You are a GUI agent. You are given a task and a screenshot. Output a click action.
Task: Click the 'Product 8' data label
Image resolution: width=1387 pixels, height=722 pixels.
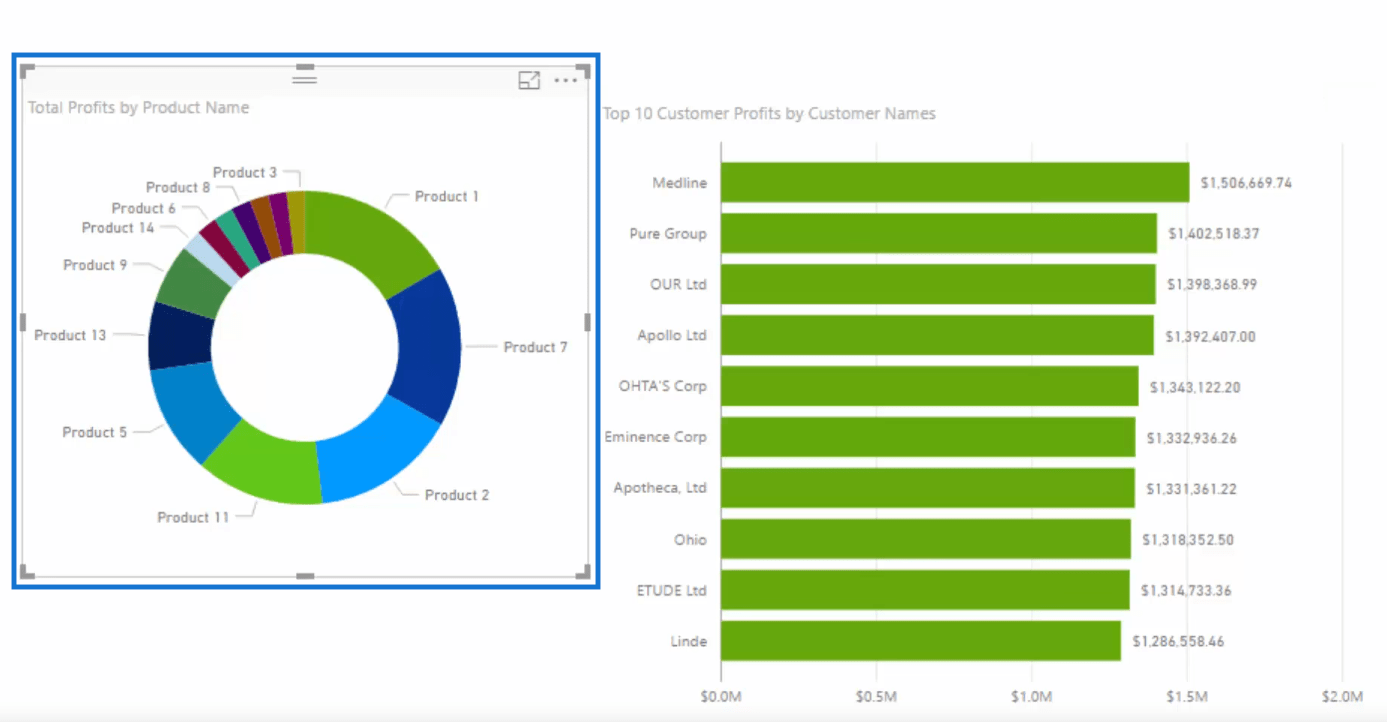178,187
